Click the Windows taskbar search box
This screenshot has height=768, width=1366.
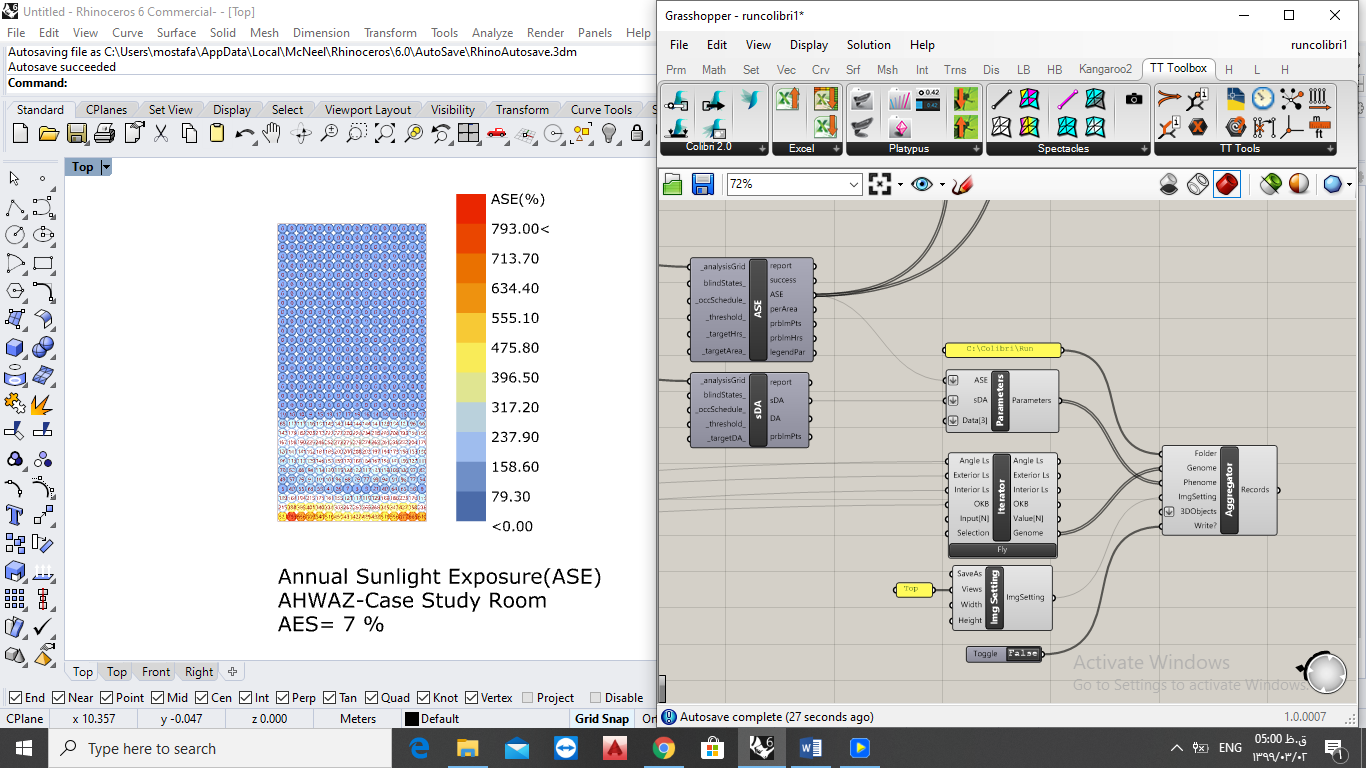click(x=220, y=748)
